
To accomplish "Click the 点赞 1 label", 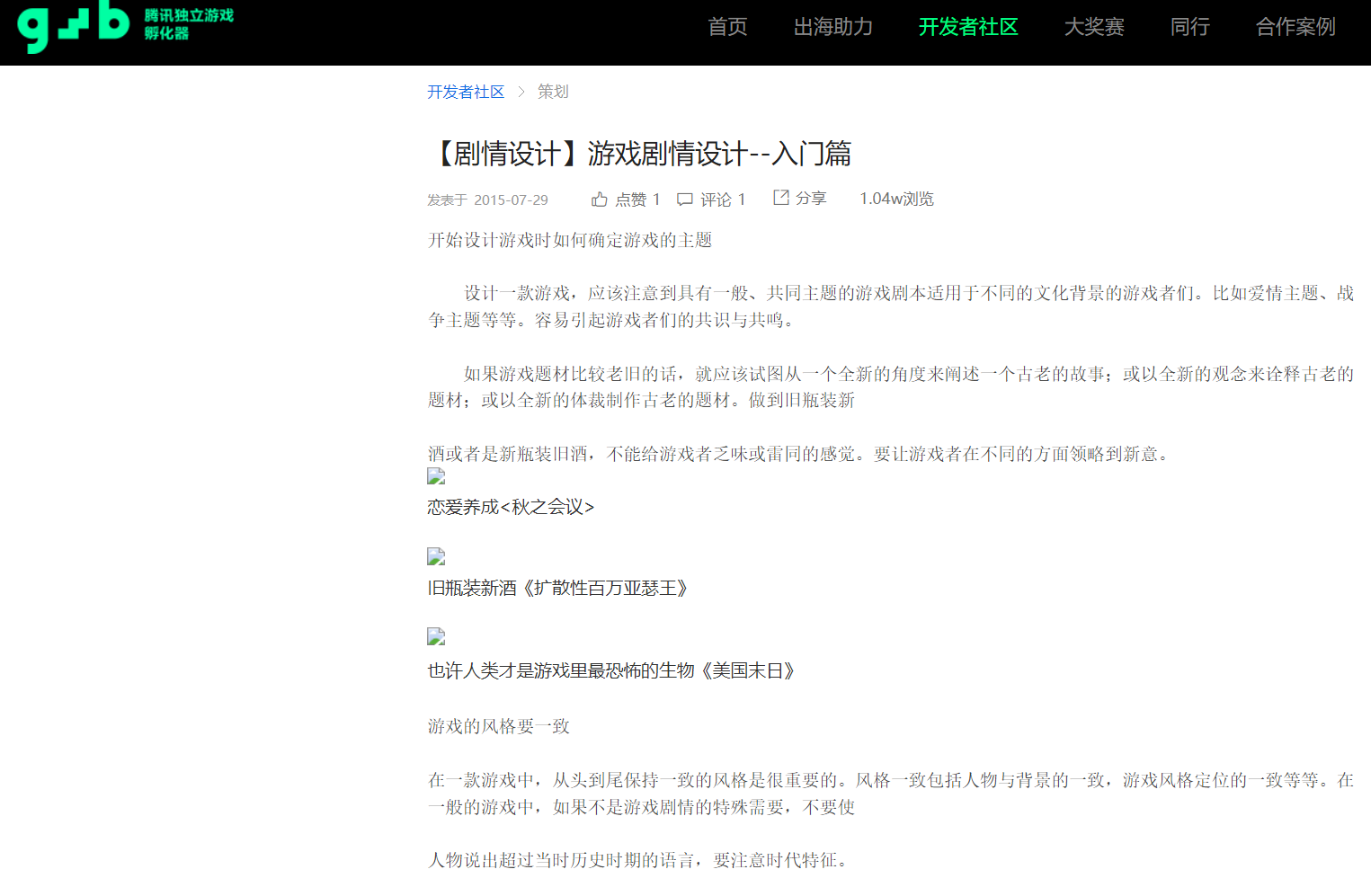I will (637, 200).
